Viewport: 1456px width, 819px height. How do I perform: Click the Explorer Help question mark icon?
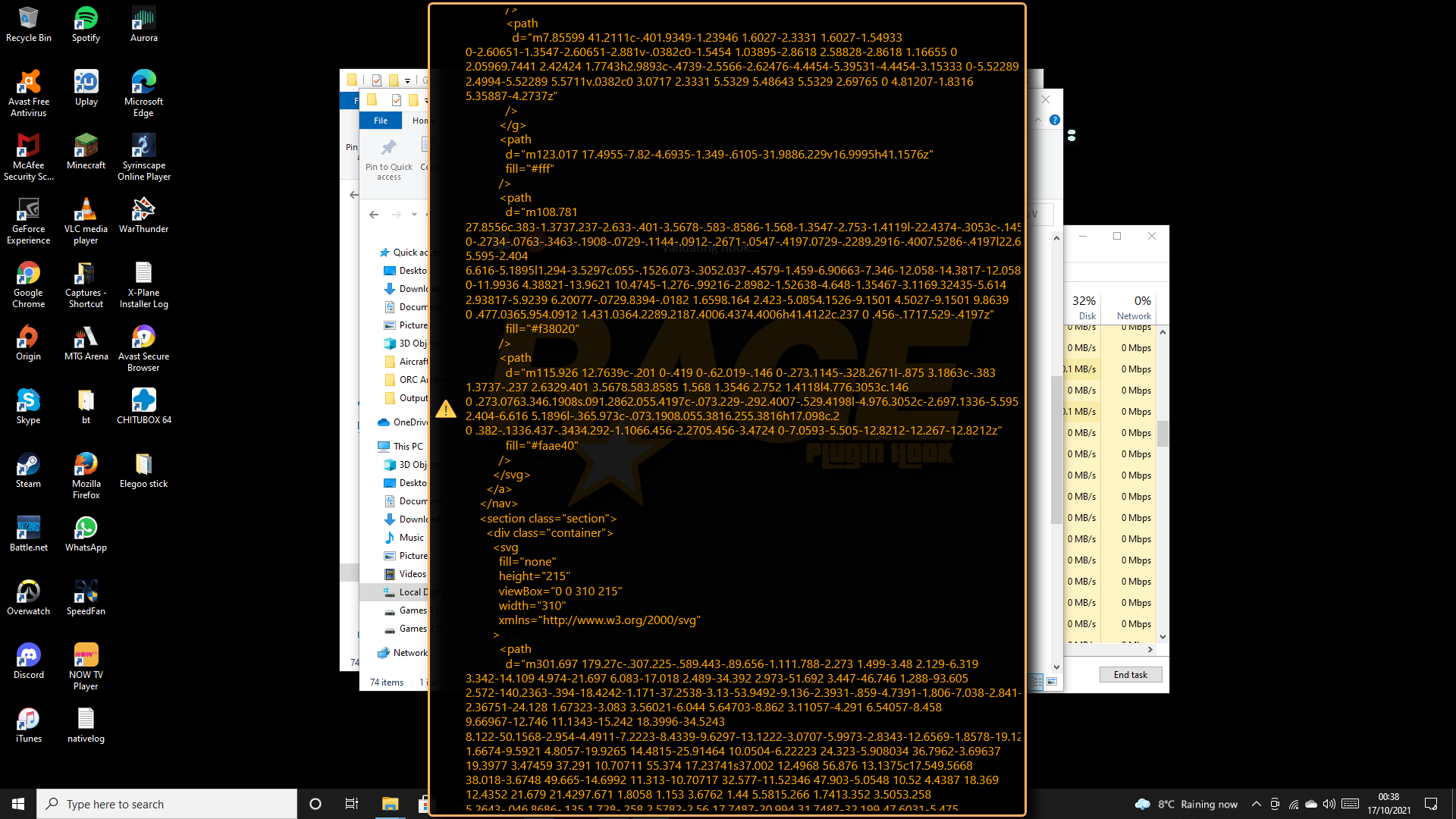(1054, 120)
